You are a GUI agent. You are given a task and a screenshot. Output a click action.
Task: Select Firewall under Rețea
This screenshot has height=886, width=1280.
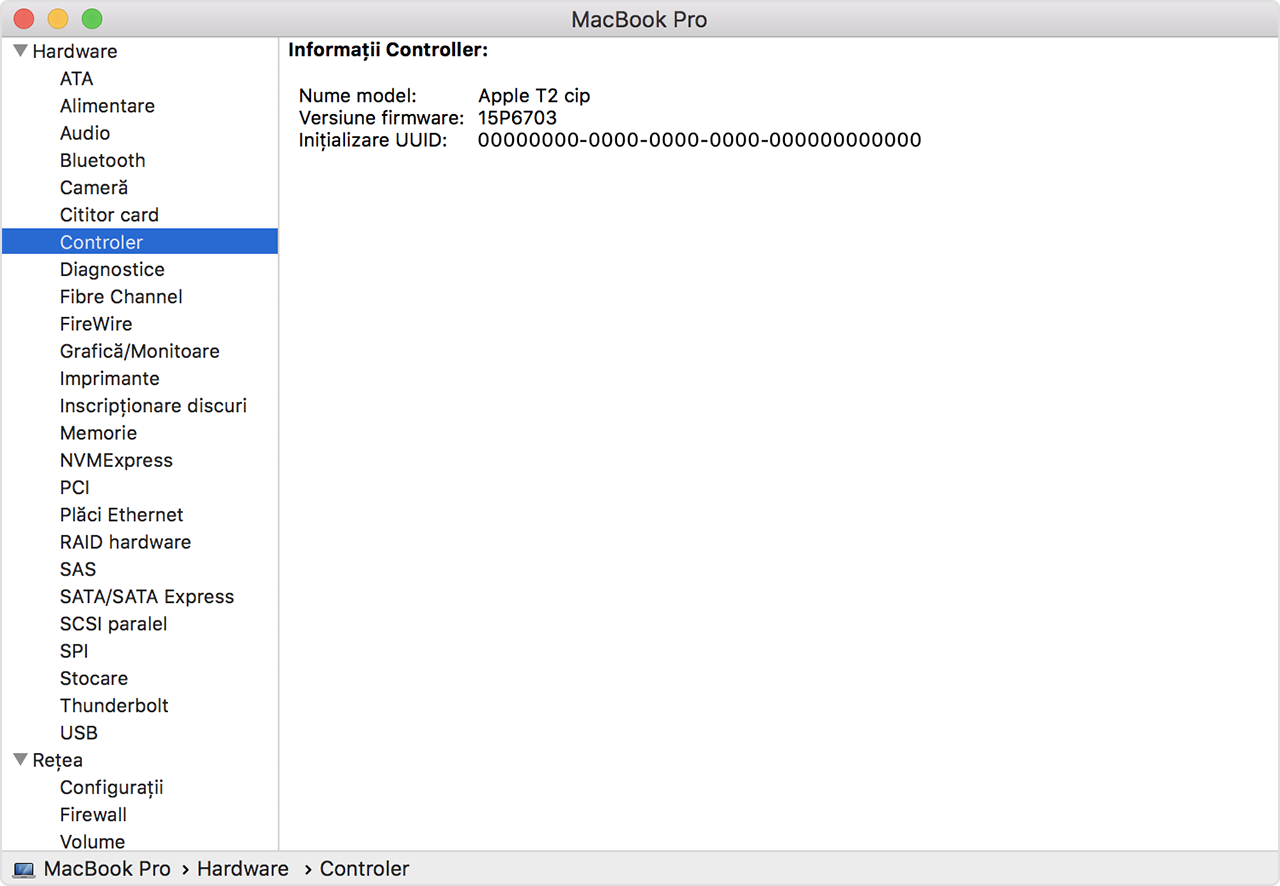point(93,815)
